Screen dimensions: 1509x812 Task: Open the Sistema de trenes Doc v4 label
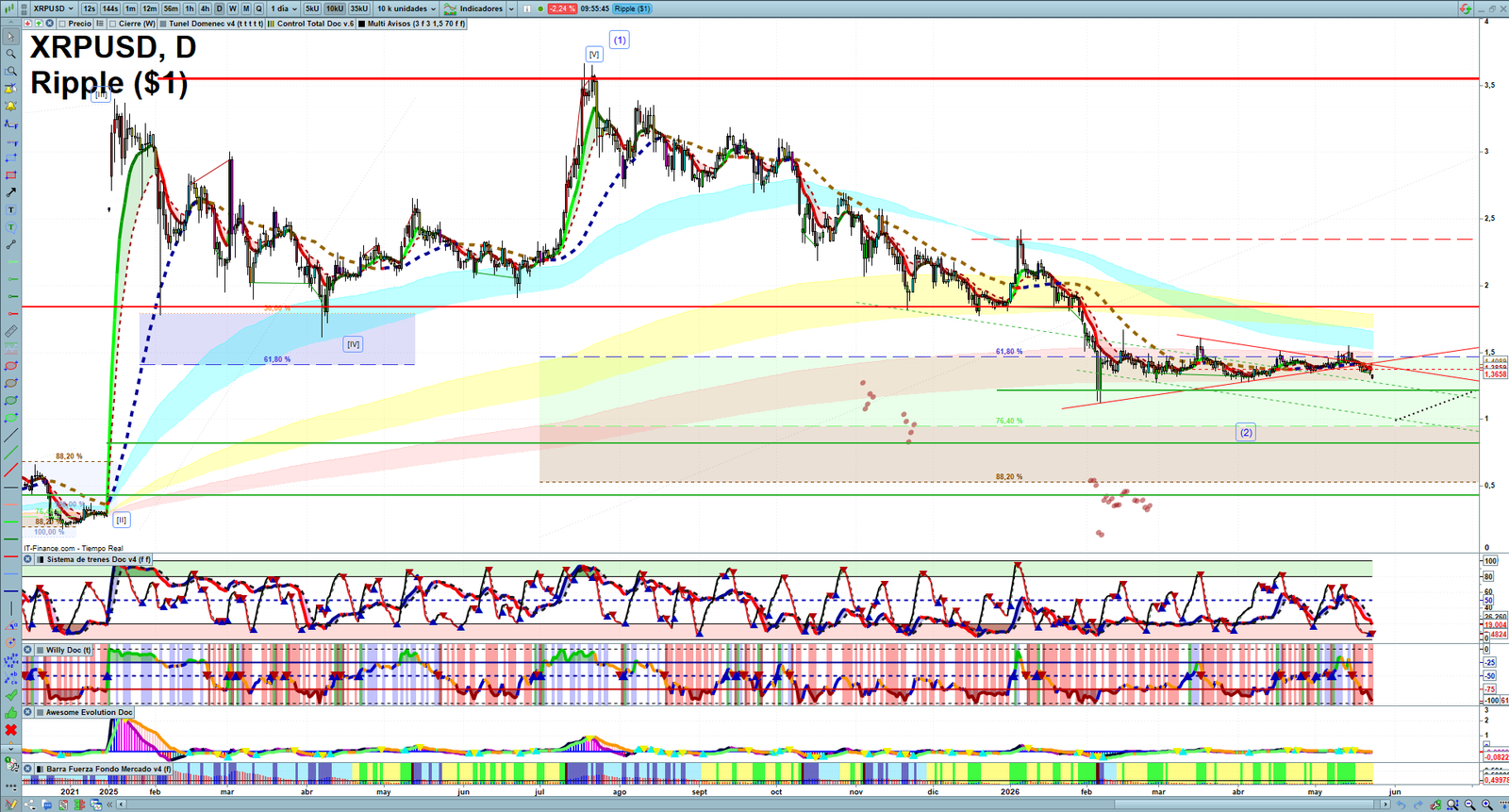pos(98,559)
